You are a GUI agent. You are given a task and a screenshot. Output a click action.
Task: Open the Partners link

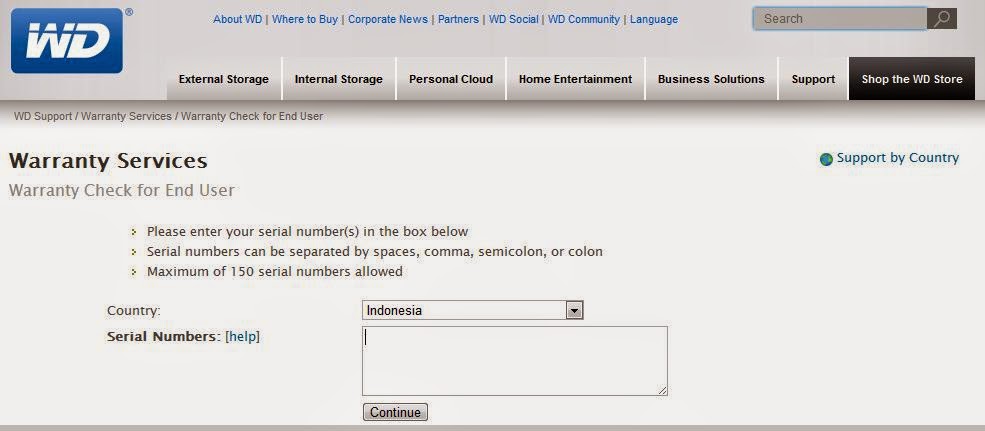pyautogui.click(x=459, y=19)
